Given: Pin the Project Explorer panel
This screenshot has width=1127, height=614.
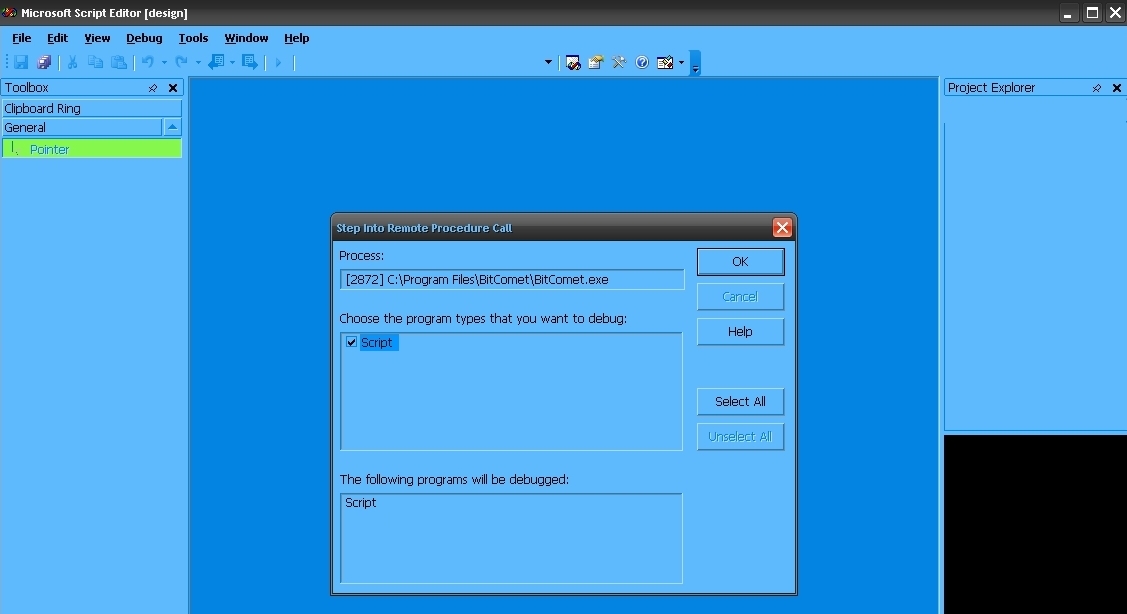Looking at the screenshot, I should coord(1097,88).
